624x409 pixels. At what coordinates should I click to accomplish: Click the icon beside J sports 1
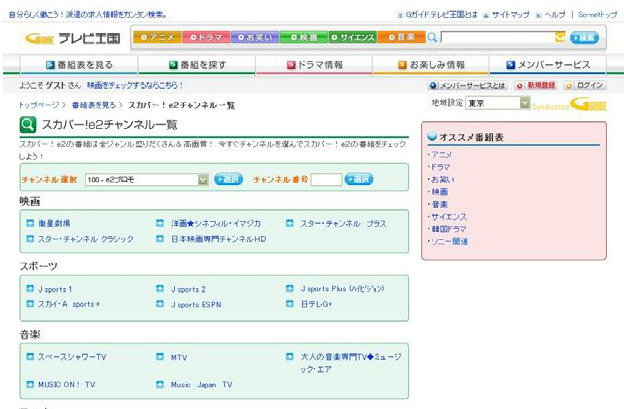[30, 289]
